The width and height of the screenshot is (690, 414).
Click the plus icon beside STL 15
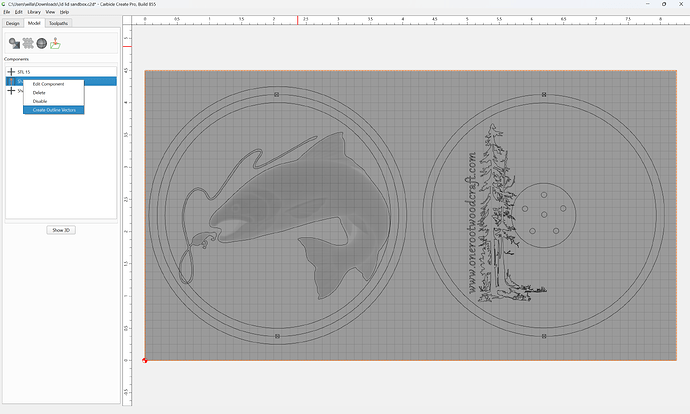coord(11,72)
